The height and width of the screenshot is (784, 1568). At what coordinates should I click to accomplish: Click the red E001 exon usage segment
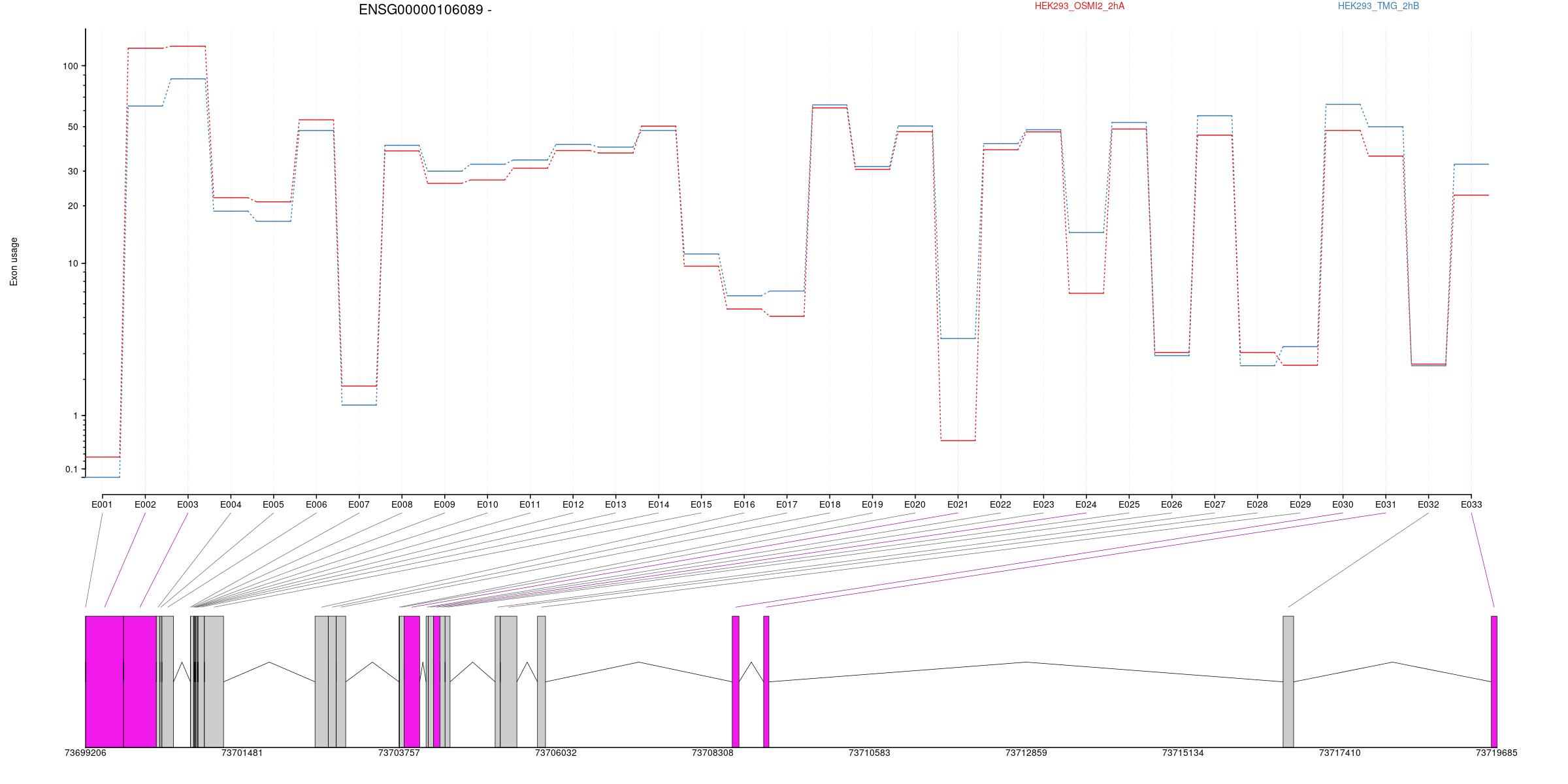point(103,457)
